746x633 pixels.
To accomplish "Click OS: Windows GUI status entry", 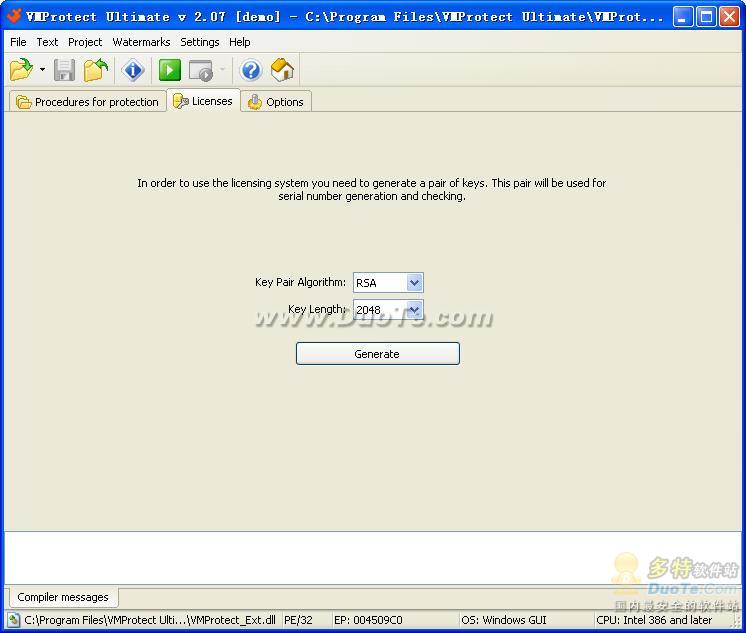I will [x=503, y=620].
